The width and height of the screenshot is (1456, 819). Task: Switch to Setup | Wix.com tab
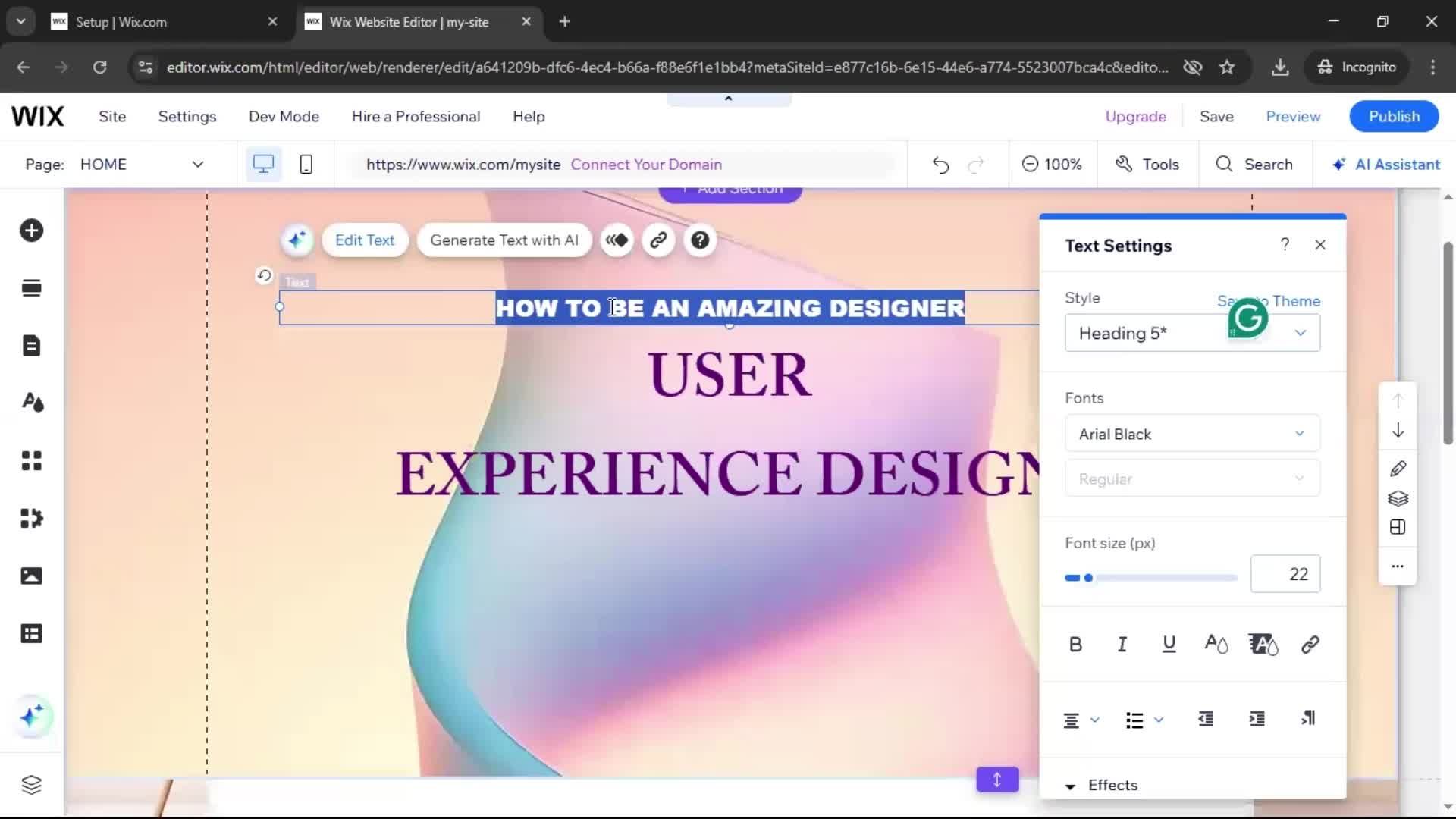coord(164,22)
